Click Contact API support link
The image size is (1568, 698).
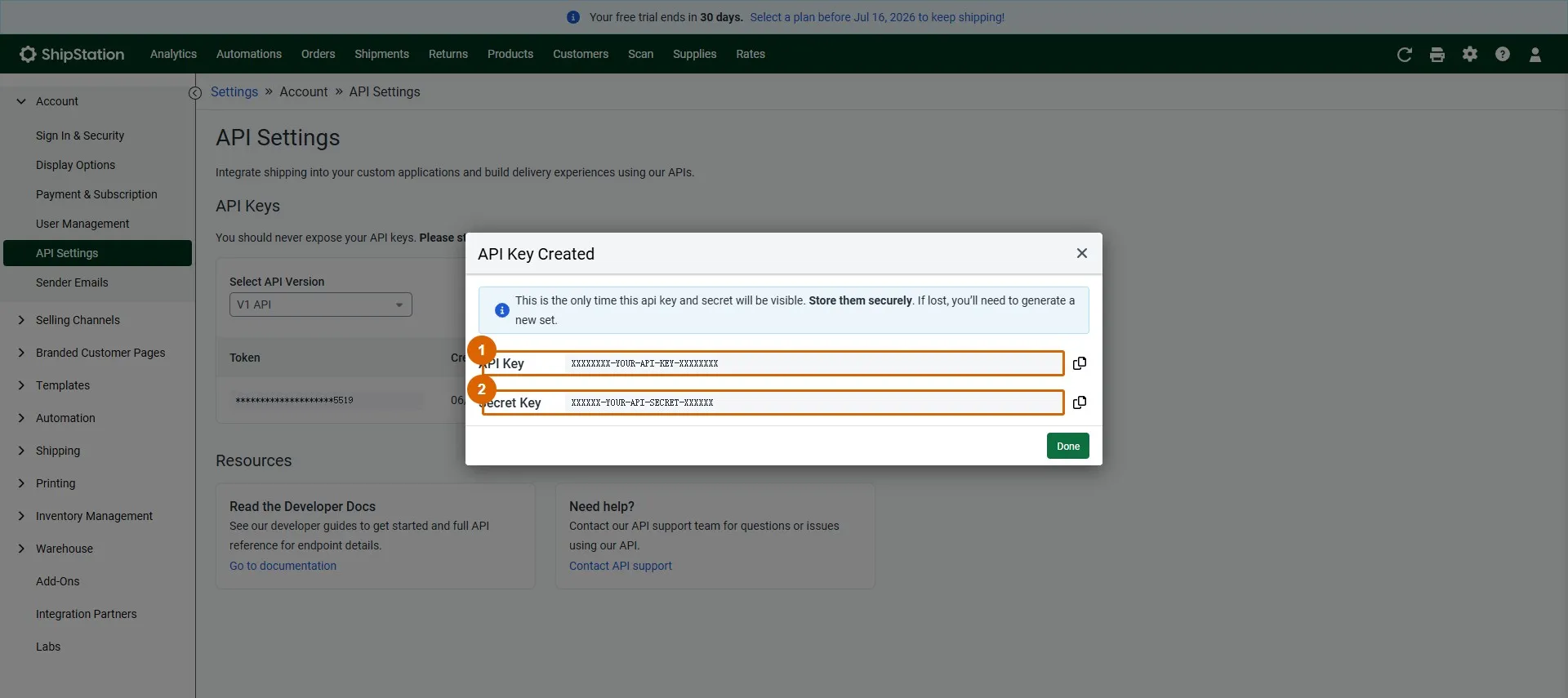621,566
